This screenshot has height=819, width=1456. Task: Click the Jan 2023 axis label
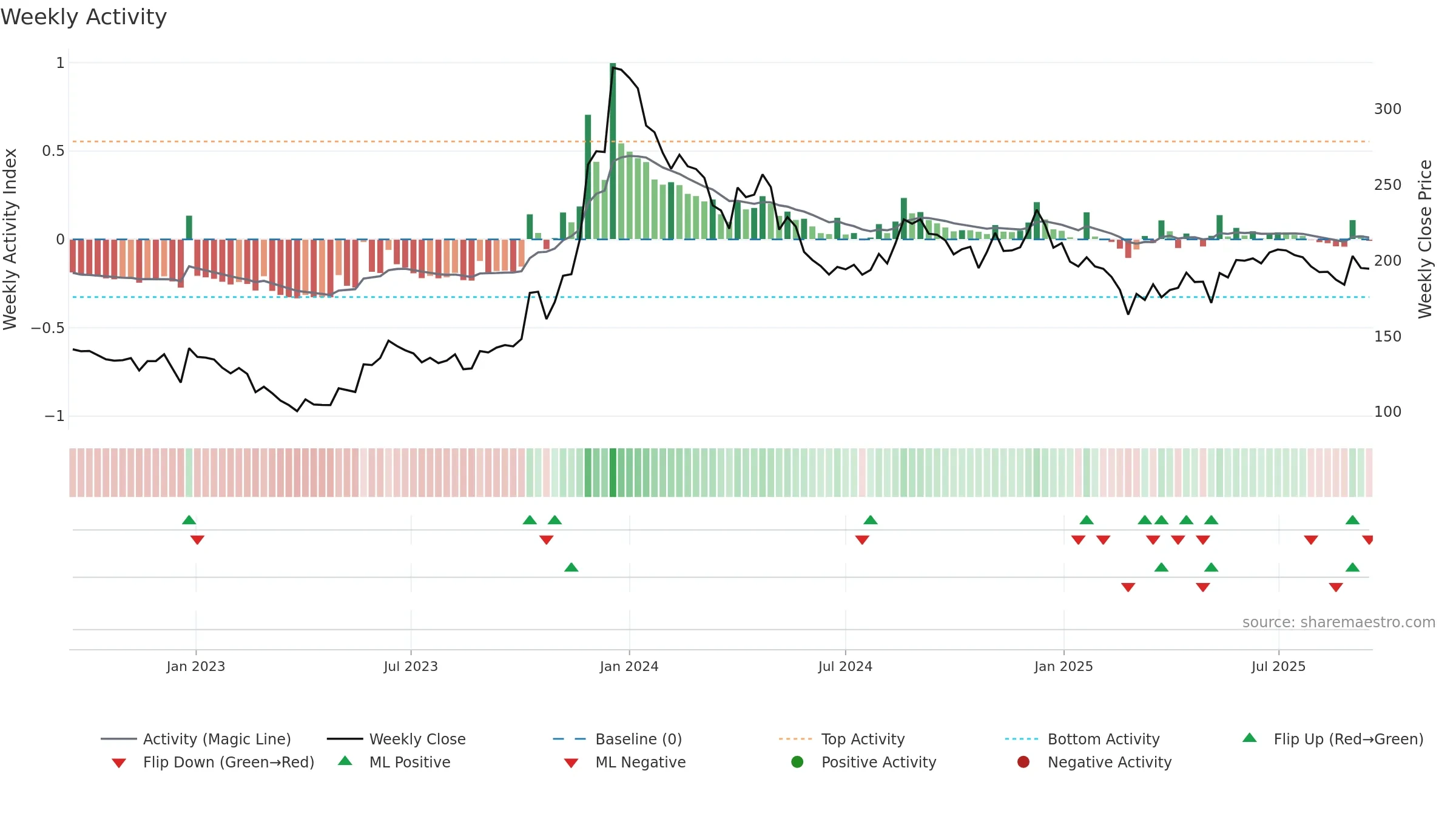(196, 666)
